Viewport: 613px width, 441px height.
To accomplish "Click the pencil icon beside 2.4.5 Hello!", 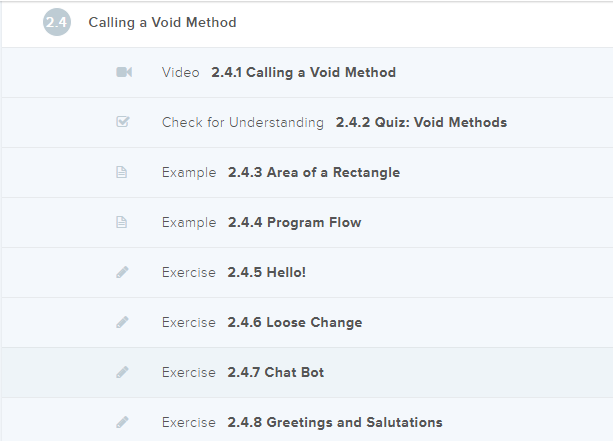I will (x=122, y=272).
